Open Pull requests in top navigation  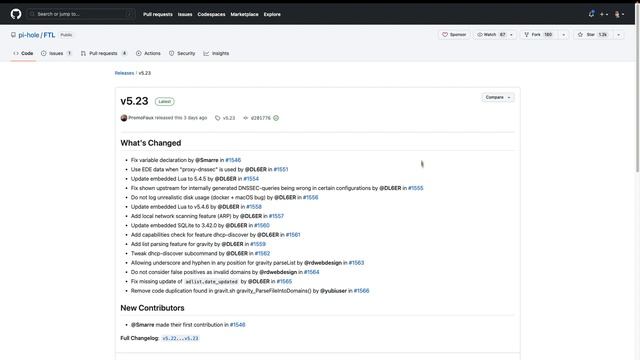pos(158,14)
